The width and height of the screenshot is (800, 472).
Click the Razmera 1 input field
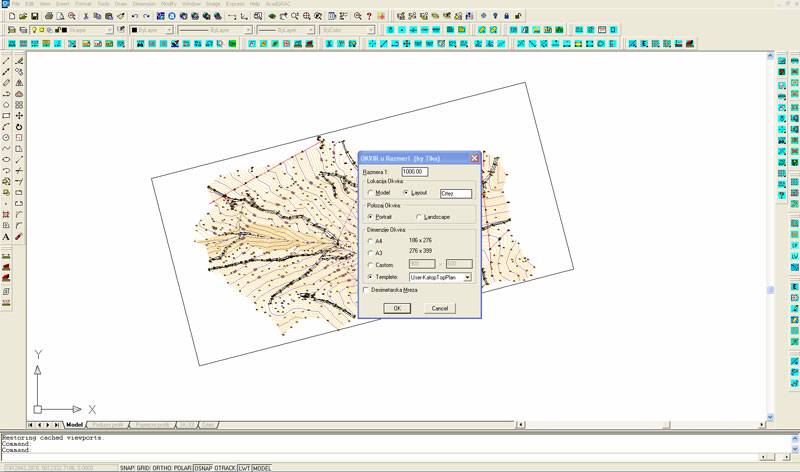[414, 171]
